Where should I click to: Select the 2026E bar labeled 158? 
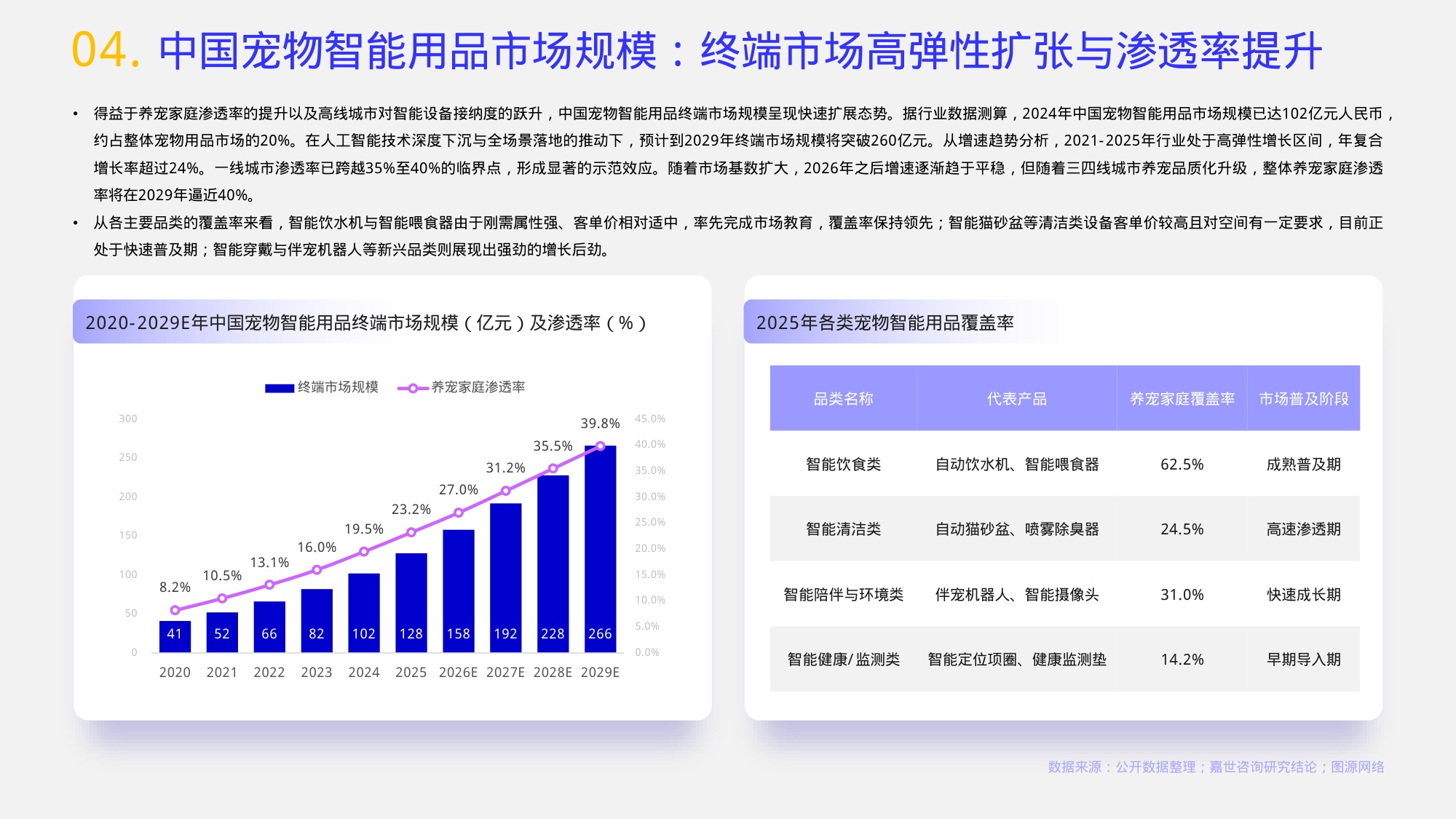pyautogui.click(x=459, y=591)
